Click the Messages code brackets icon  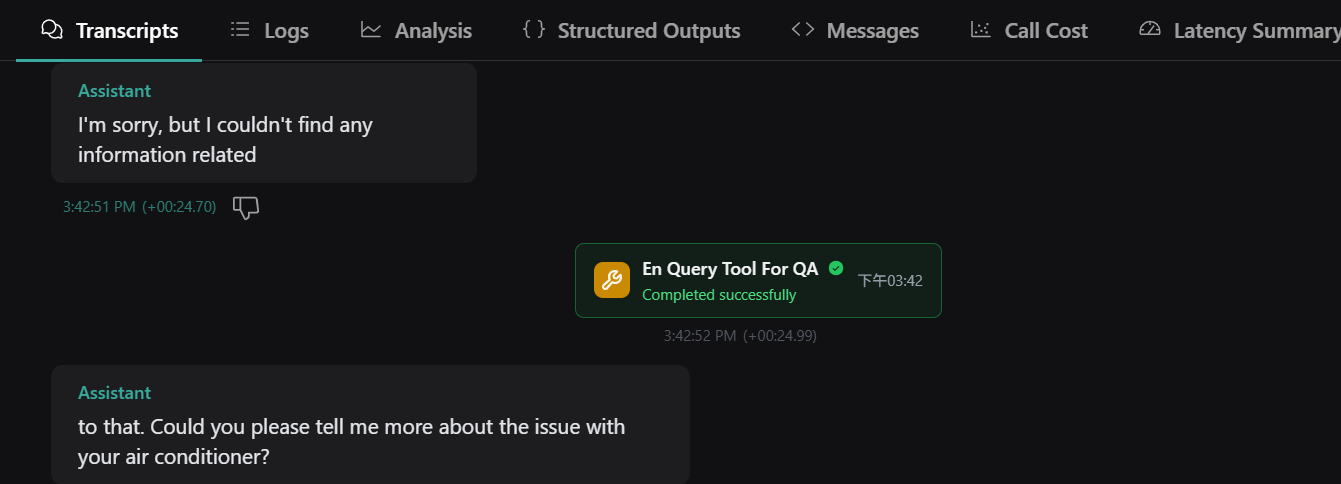click(x=803, y=30)
